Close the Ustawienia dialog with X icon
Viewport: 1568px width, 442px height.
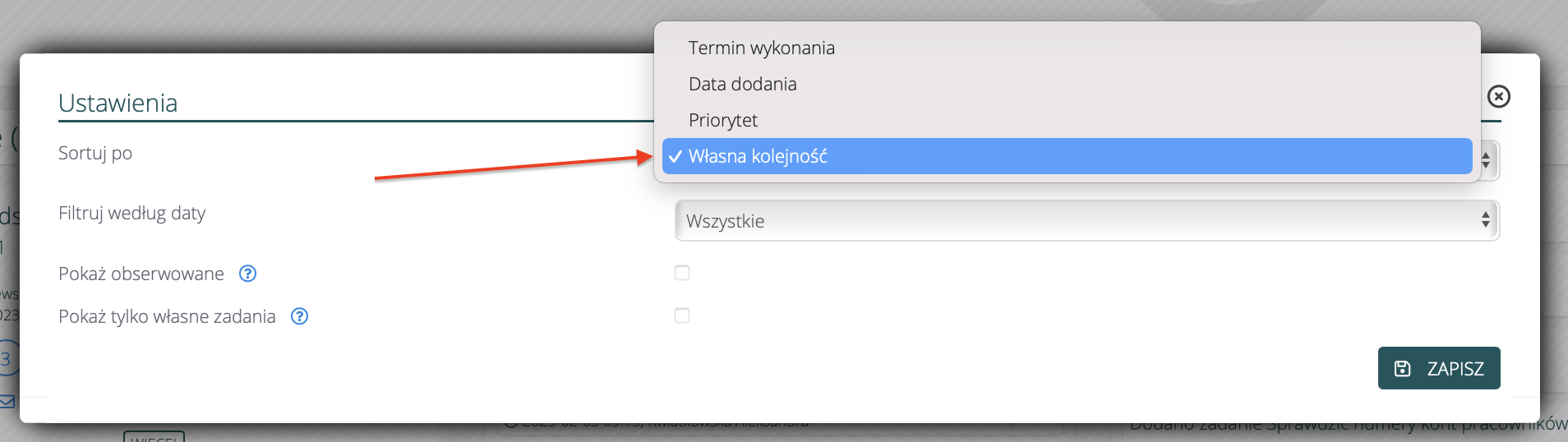pos(1498,97)
